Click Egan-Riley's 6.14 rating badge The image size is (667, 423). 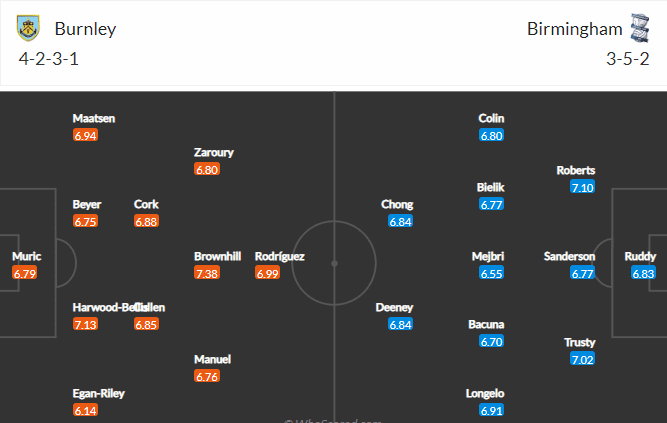(x=85, y=410)
